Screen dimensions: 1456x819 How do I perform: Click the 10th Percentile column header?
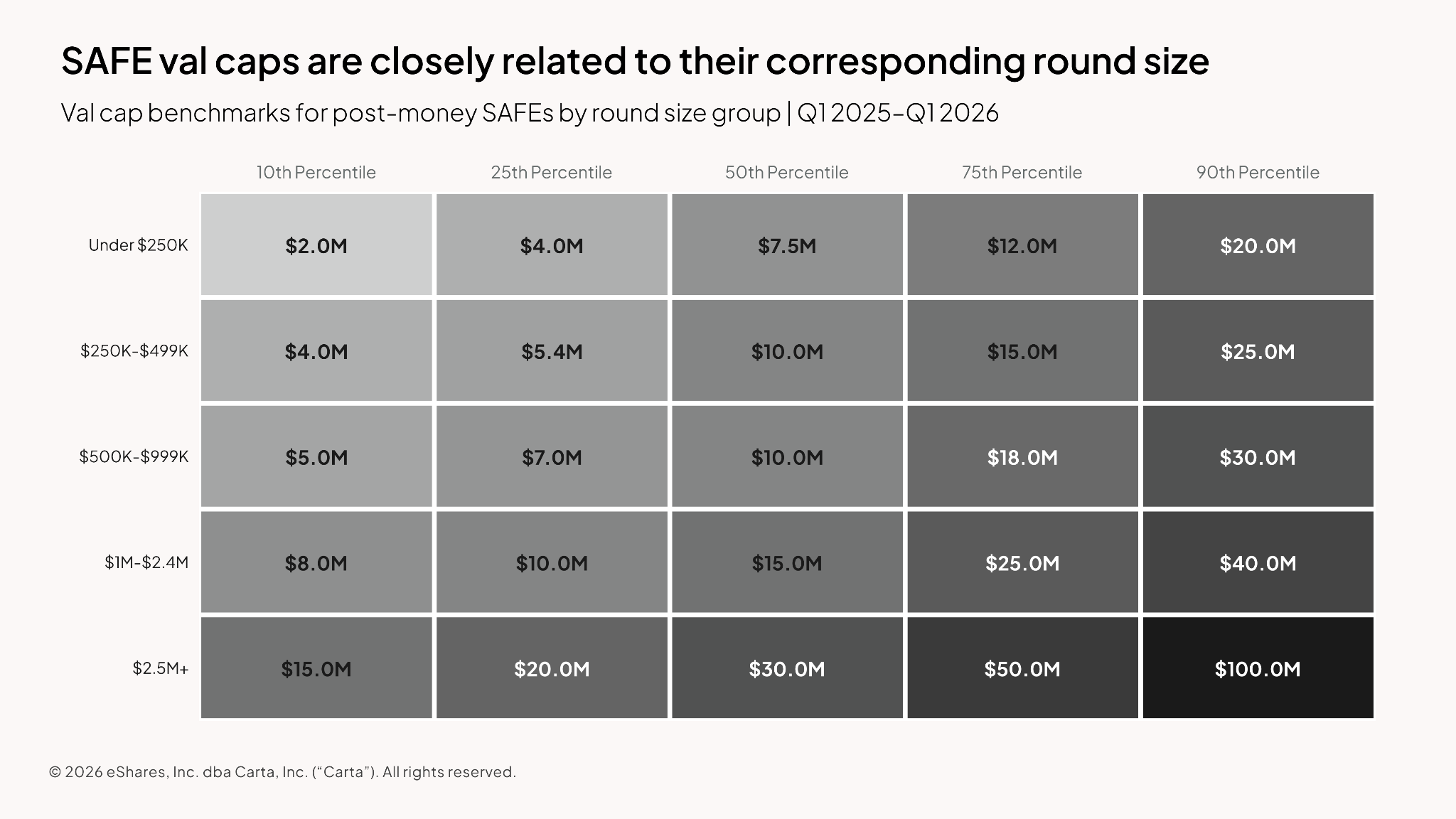click(x=316, y=172)
